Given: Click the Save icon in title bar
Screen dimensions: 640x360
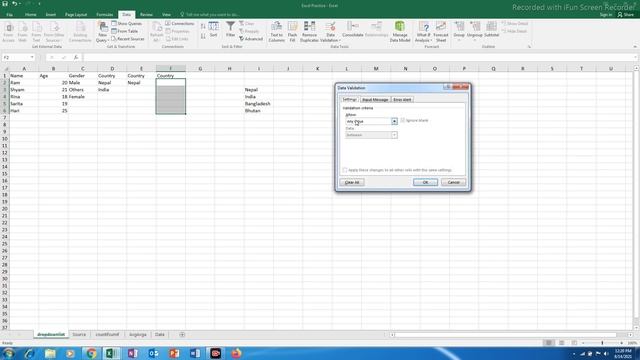Looking at the screenshot, I should (x=5, y=4).
